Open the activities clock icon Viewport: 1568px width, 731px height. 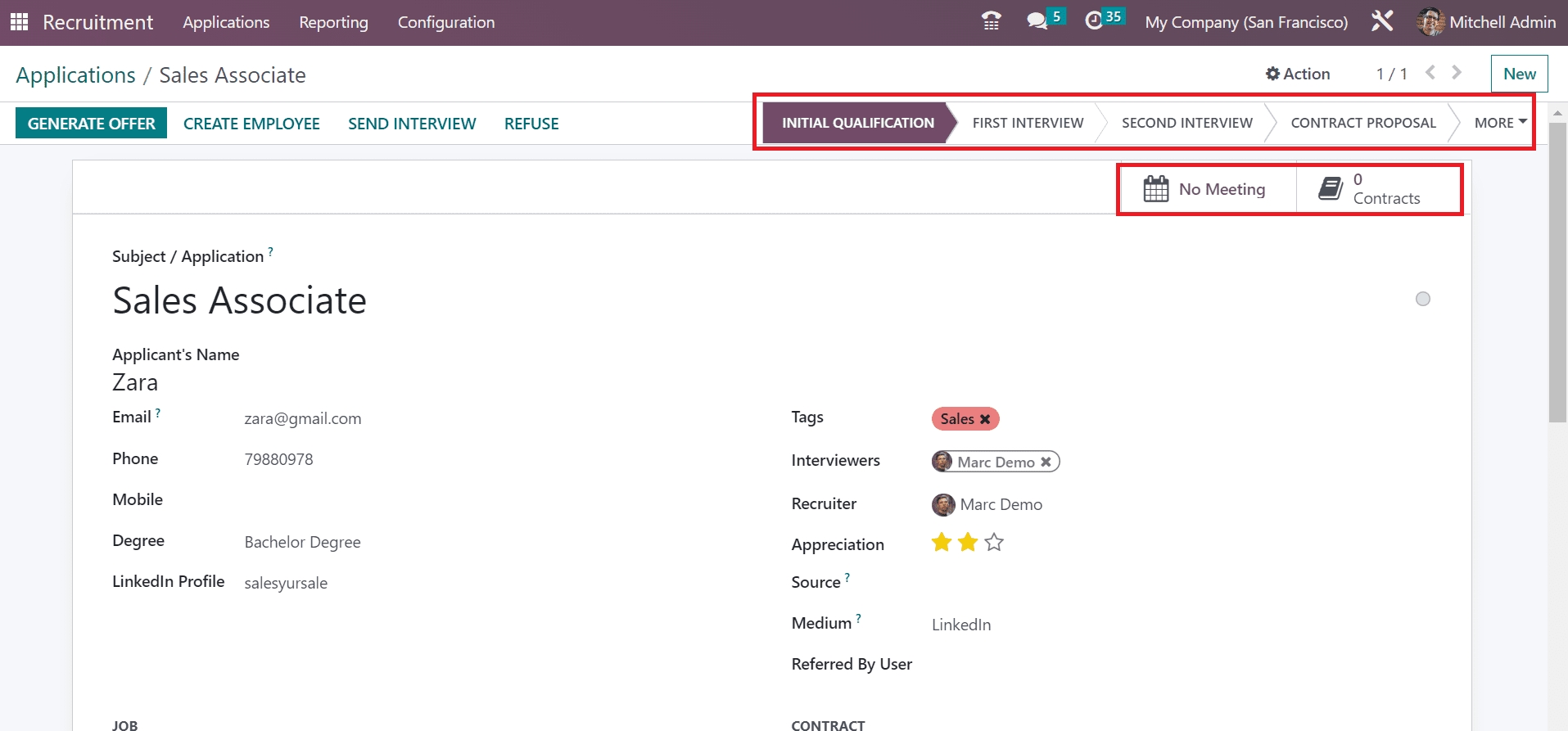click(x=1094, y=21)
